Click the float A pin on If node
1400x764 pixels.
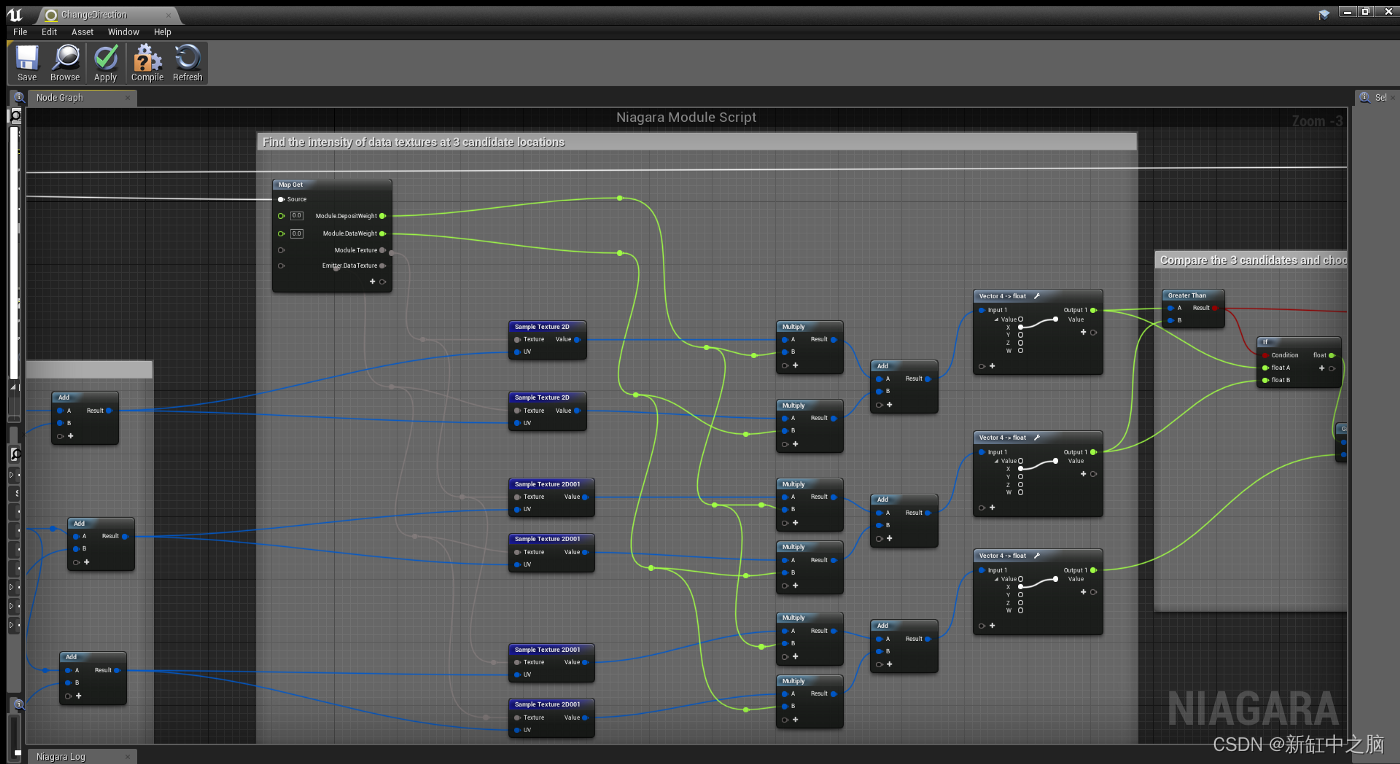point(1265,368)
